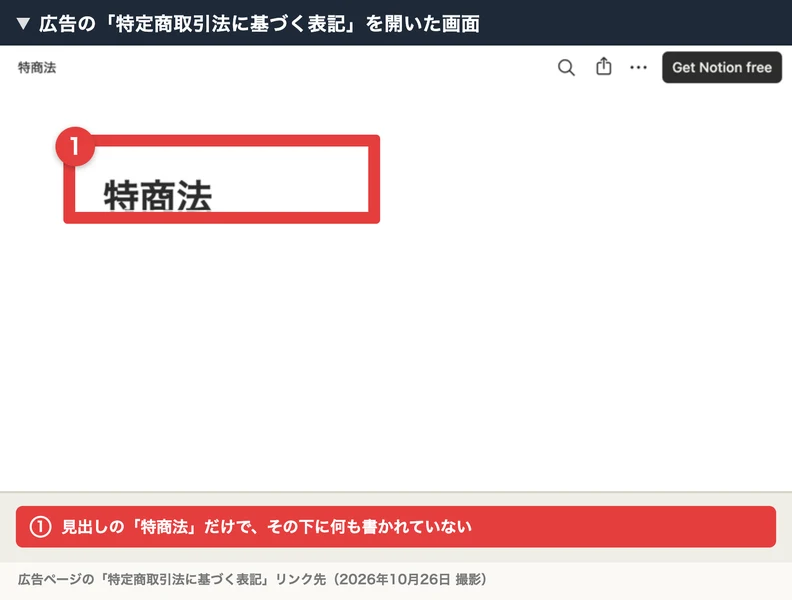
Task: Click the 特商法 page heading
Action: tap(158, 195)
